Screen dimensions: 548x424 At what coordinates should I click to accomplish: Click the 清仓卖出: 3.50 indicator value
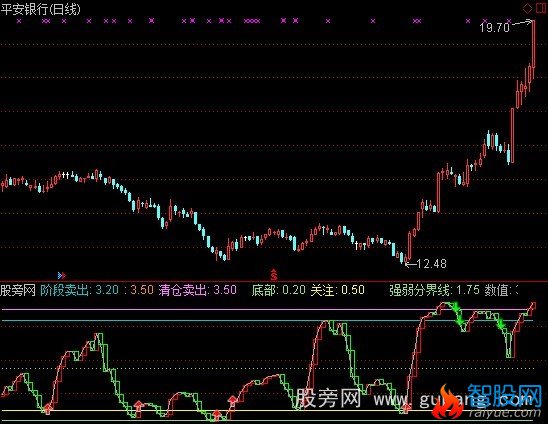point(197,290)
